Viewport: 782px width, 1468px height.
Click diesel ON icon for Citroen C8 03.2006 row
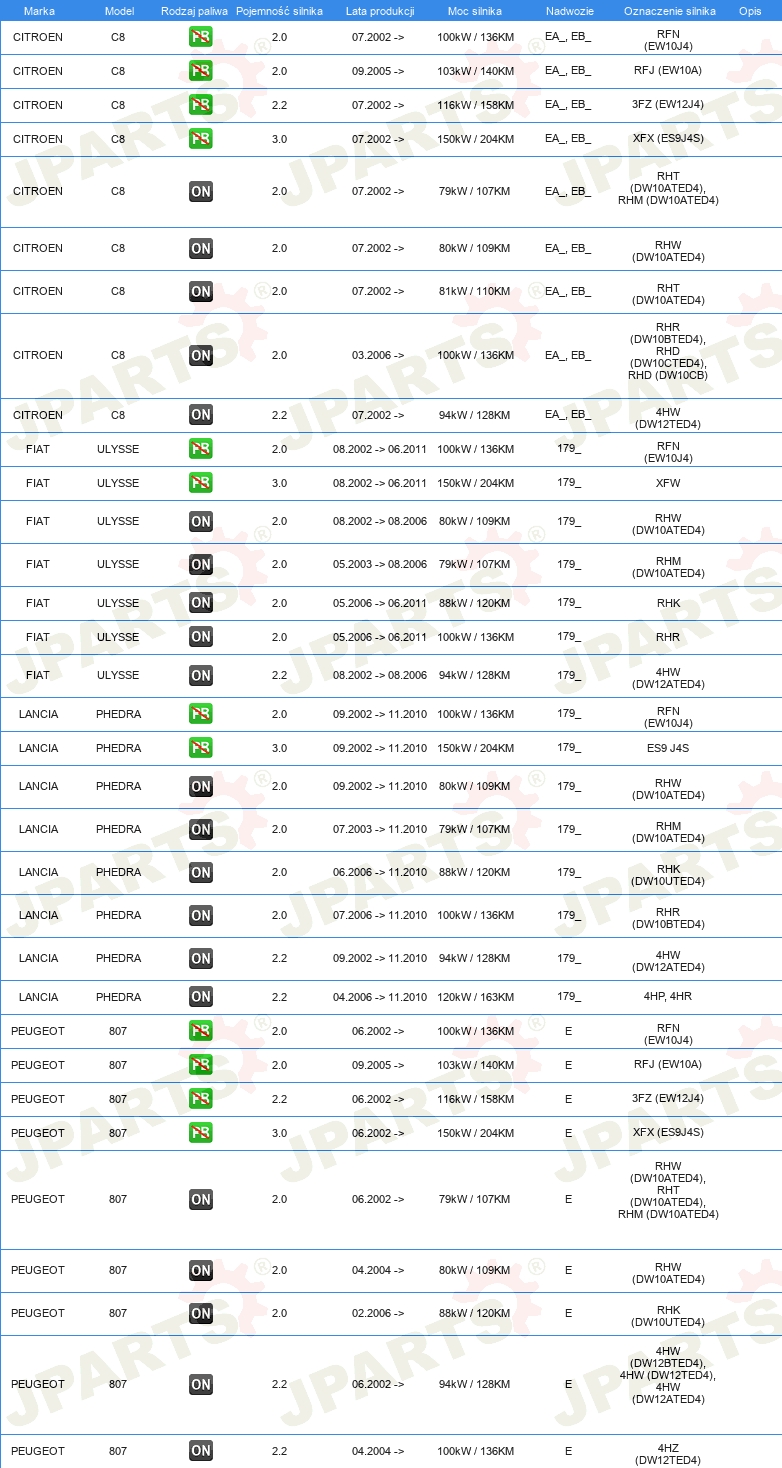201,355
